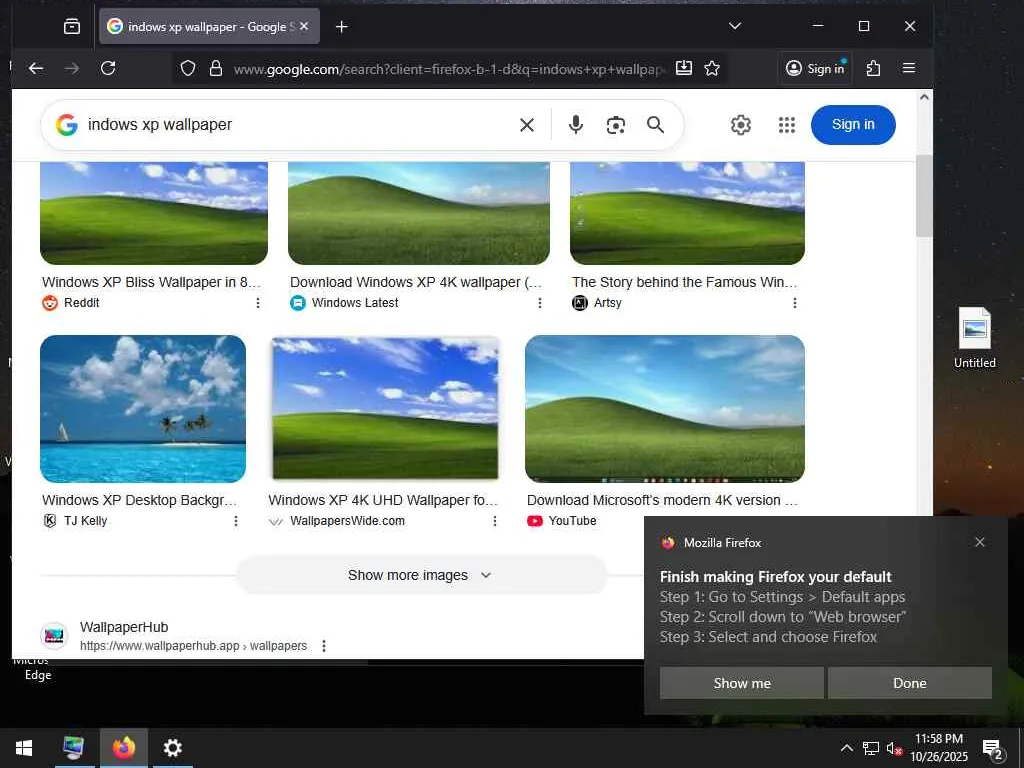Open Reddit Bliss wallpaper image

154,213
